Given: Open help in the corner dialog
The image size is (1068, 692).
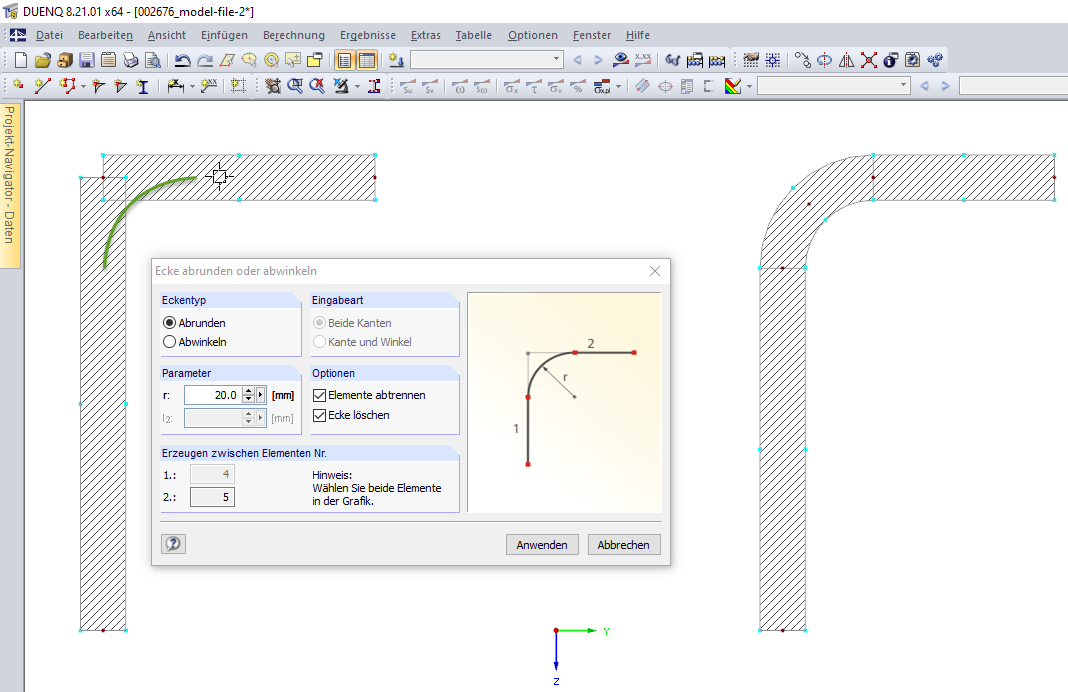Looking at the screenshot, I should point(174,544).
